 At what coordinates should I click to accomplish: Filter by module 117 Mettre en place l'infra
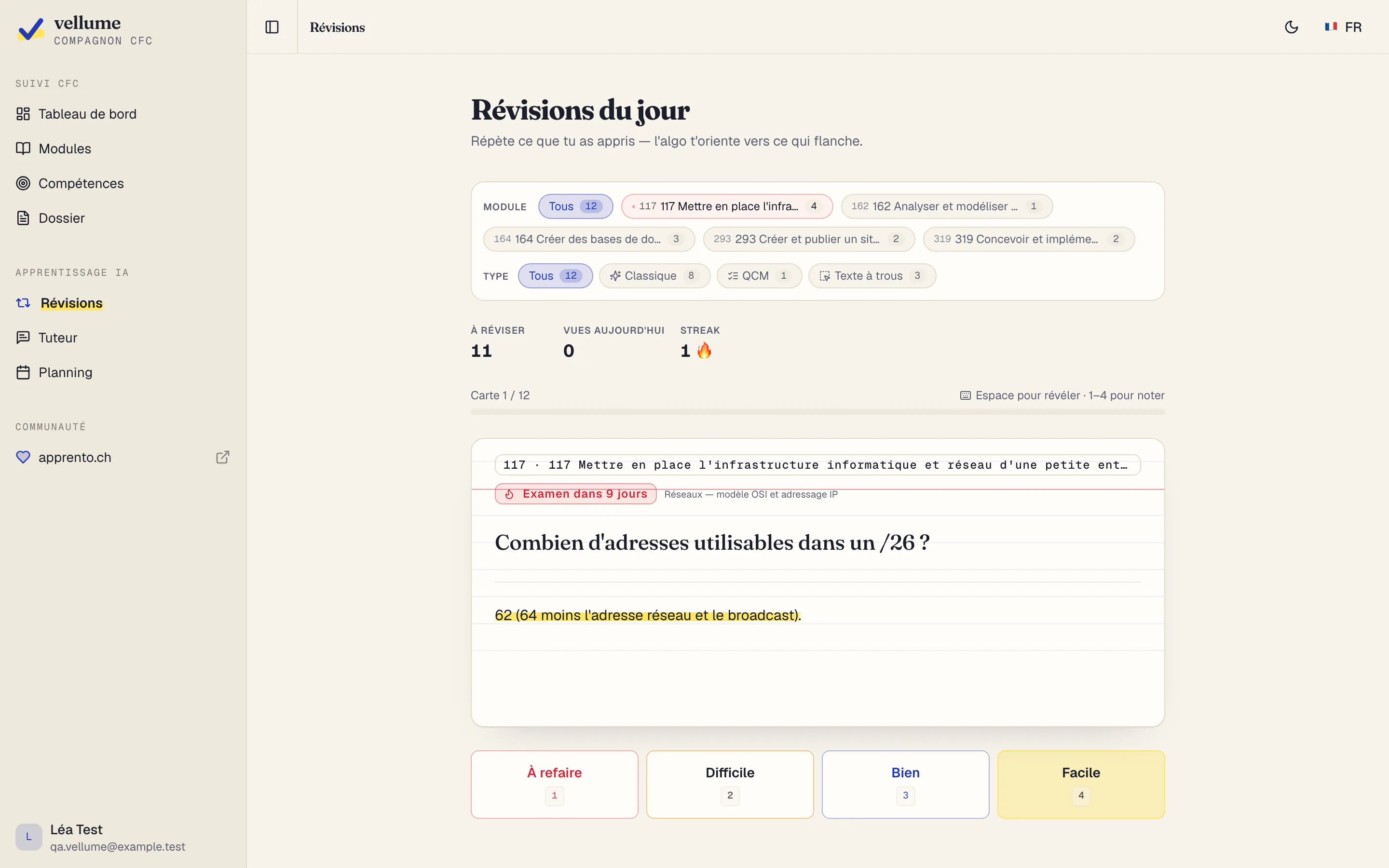click(x=727, y=206)
